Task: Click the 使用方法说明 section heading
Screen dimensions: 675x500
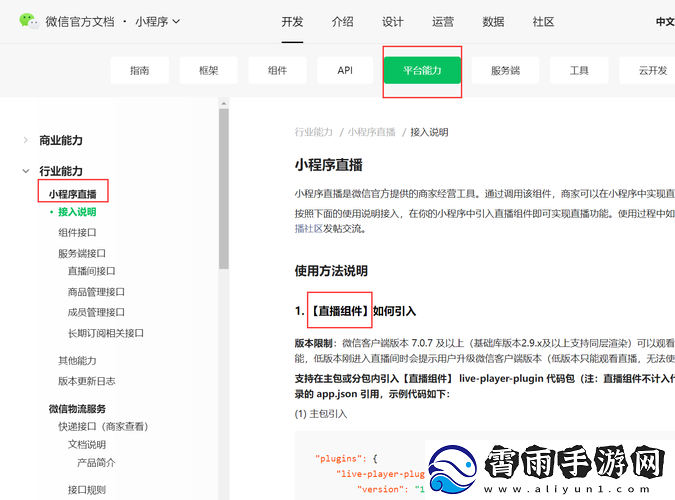Action: click(x=331, y=271)
